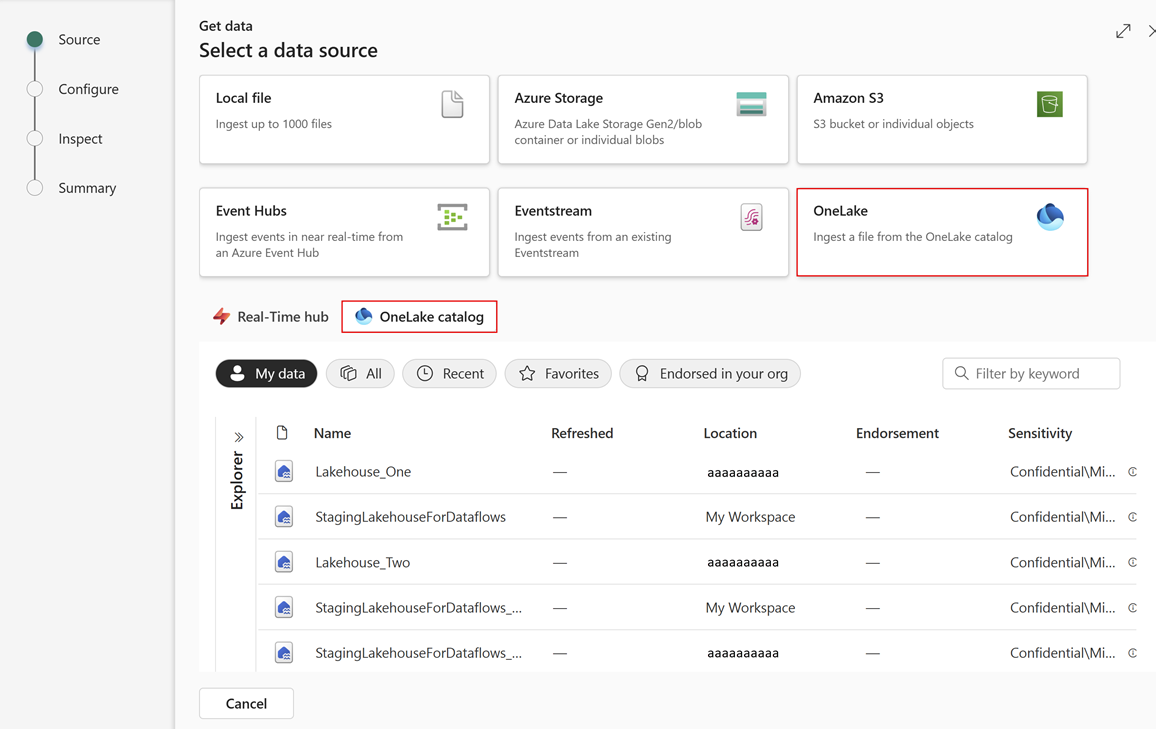1156x729 pixels.
Task: Click the Explorer vertical label
Action: [237, 480]
